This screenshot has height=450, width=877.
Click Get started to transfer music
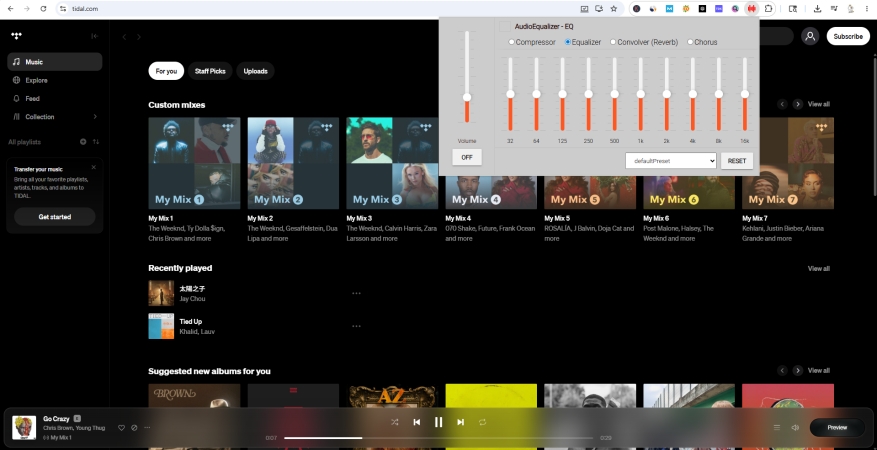point(55,217)
